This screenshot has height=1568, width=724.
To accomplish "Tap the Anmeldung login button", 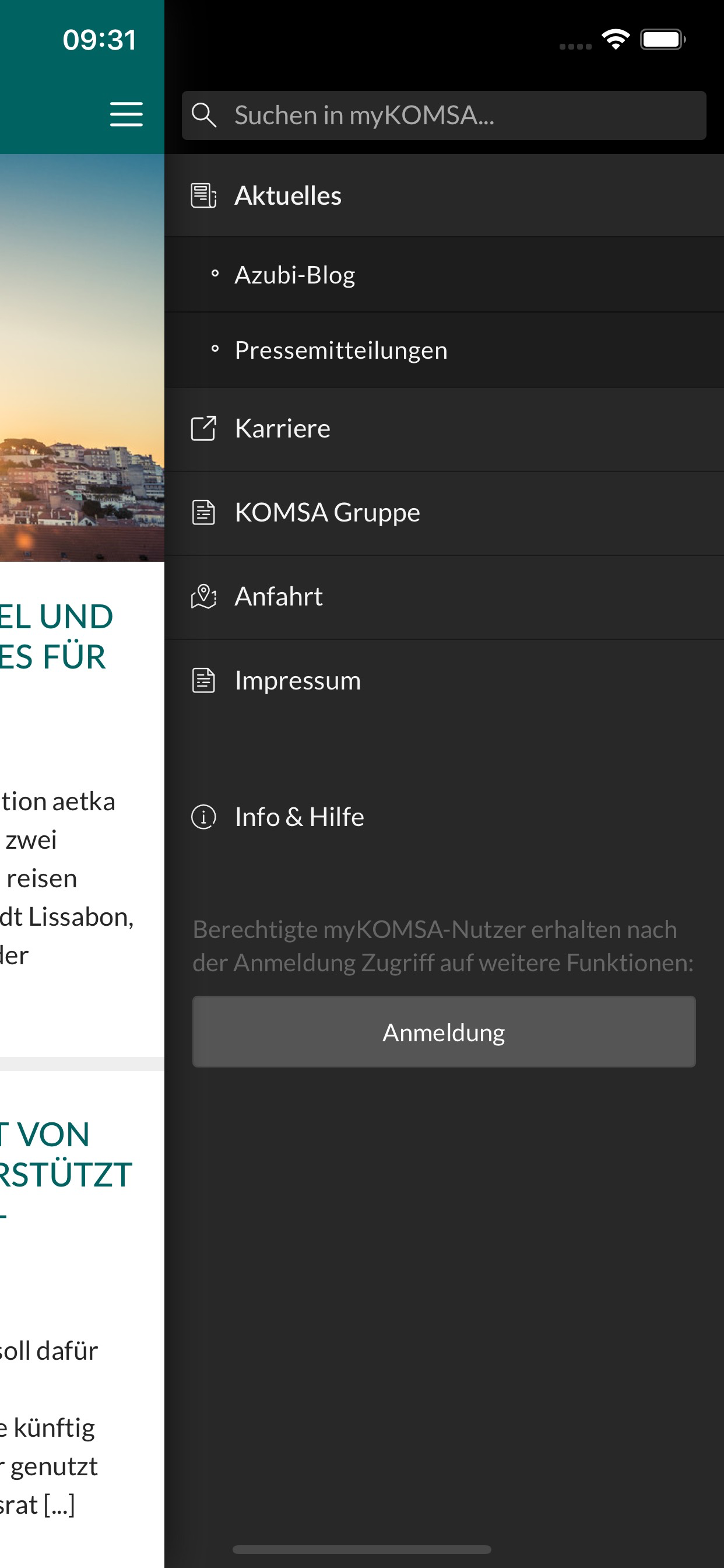I will (x=444, y=1032).
